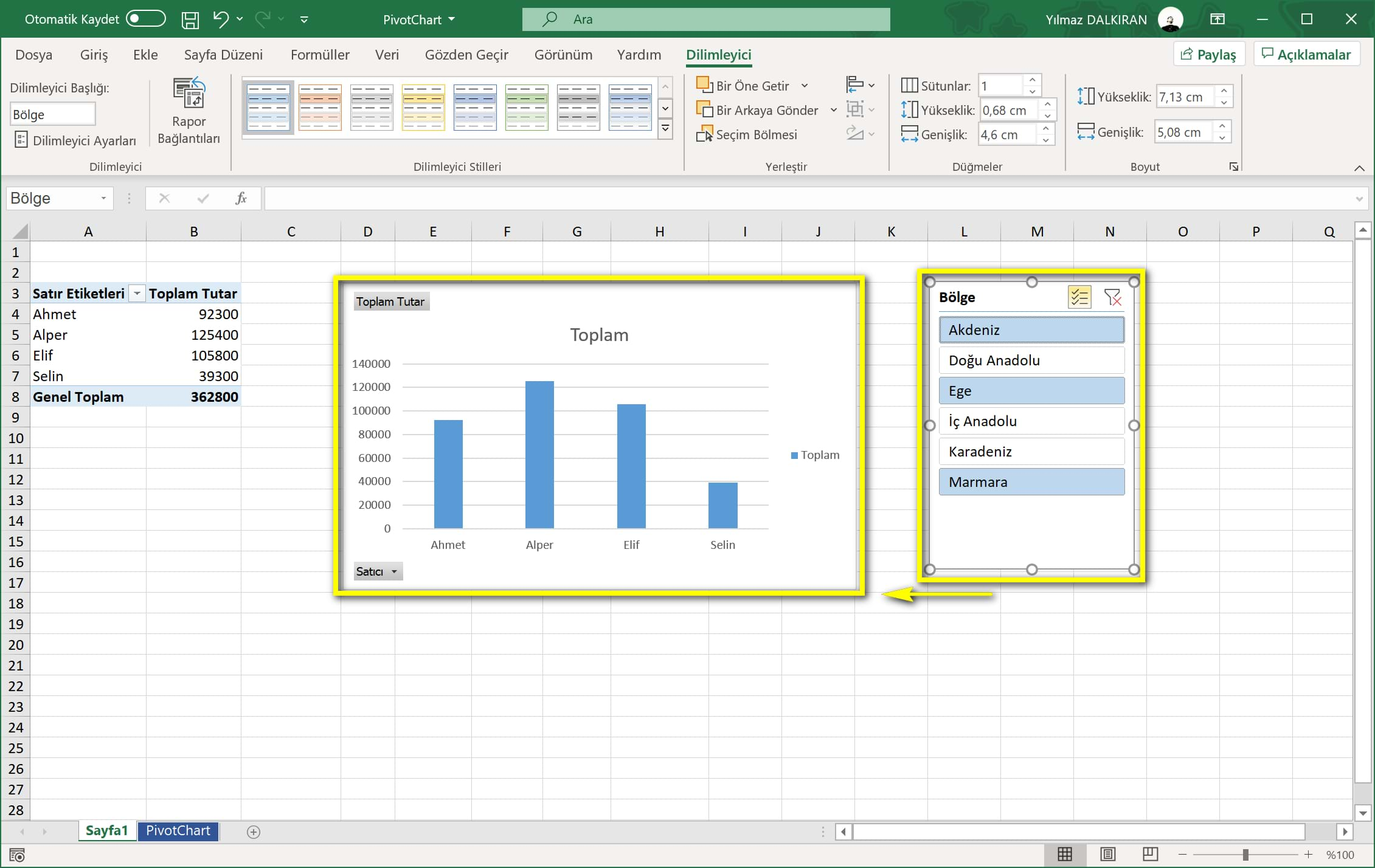Click the Paylaş button
This screenshot has width=1375, height=868.
point(1209,55)
